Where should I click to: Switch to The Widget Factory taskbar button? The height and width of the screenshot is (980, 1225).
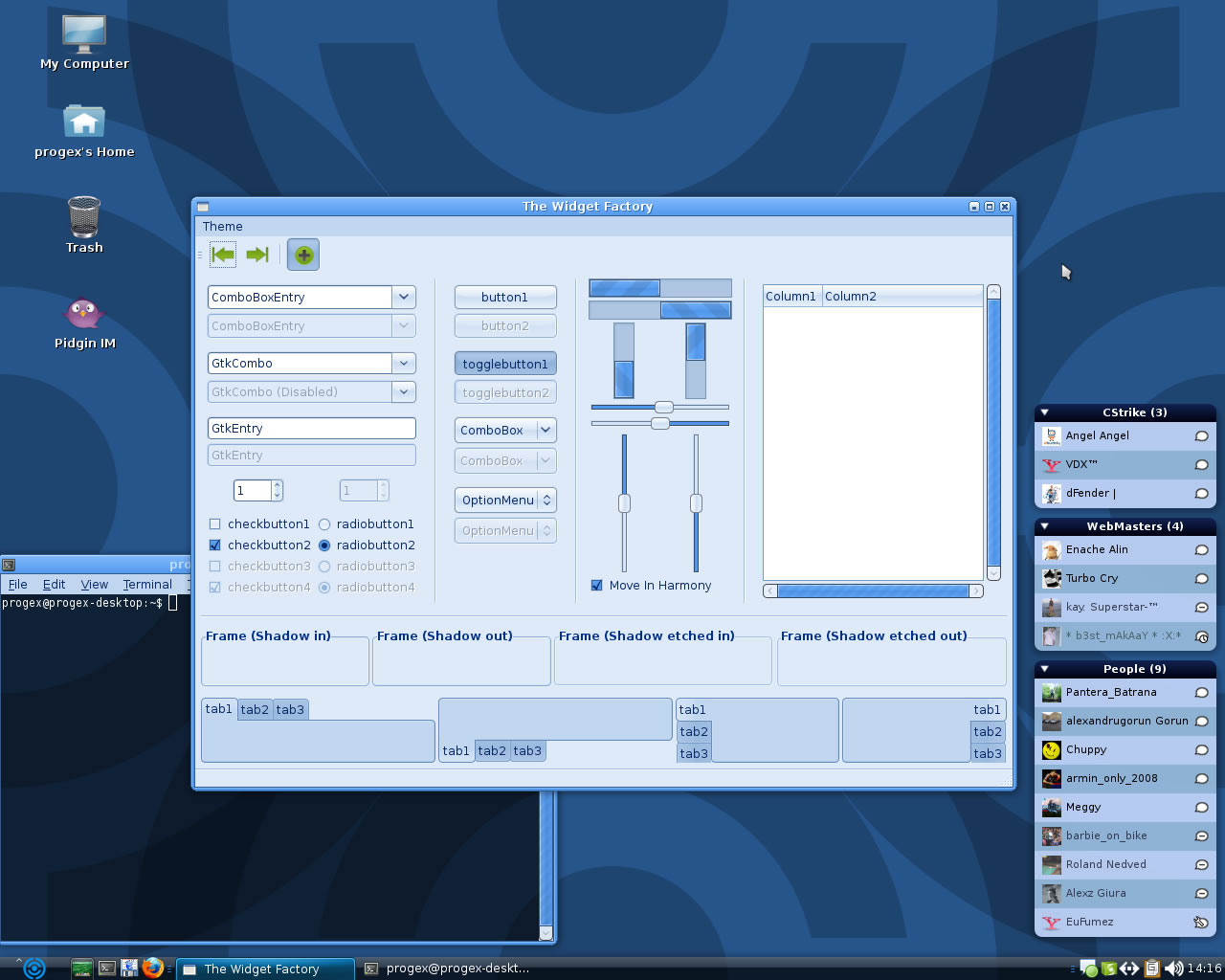tap(267, 969)
